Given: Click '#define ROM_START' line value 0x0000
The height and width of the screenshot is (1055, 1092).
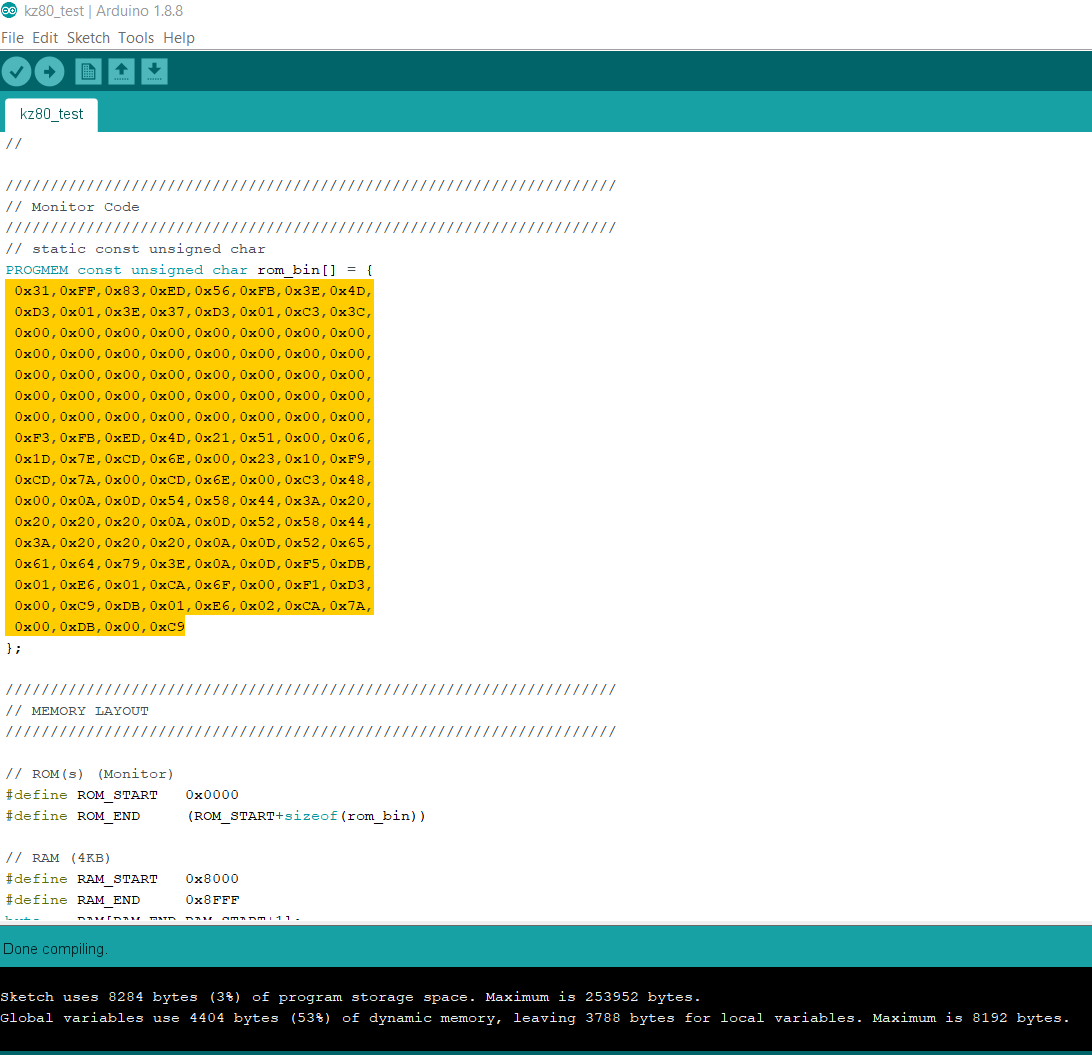Looking at the screenshot, I should 212,795.
